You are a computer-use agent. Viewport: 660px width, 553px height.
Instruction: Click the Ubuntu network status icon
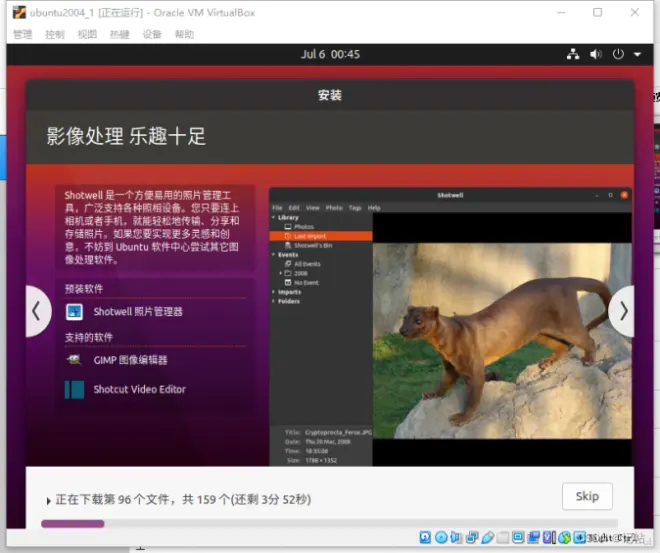point(573,54)
